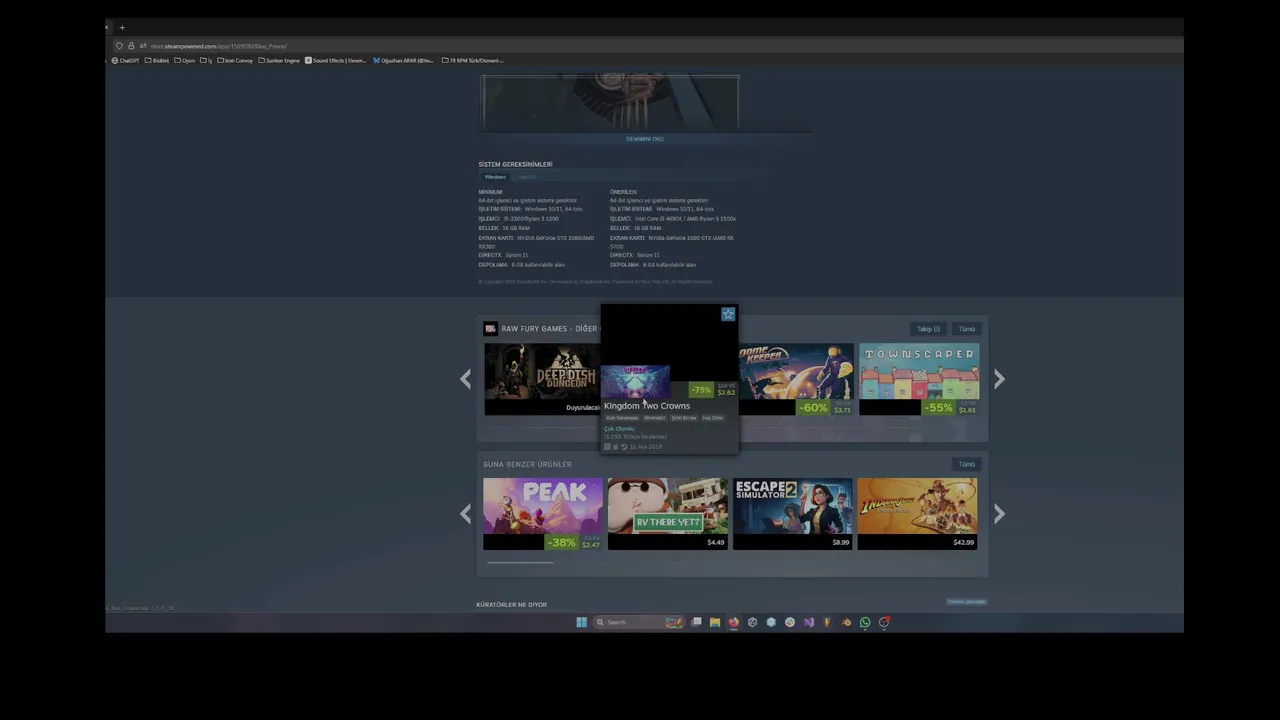
Task: Click the wishlist star on Kingdom Two Crowns popup
Action: tap(728, 314)
